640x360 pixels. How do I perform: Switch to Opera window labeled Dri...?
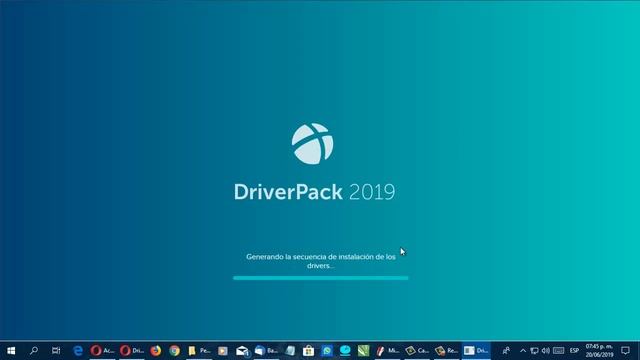[x=132, y=351]
